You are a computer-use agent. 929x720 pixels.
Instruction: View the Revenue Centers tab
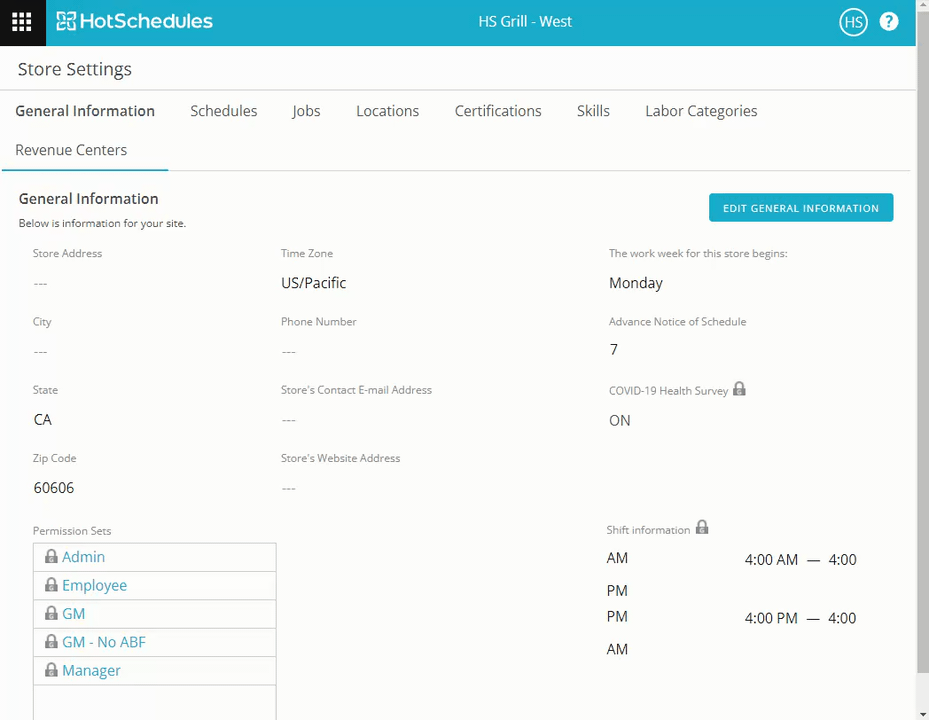[x=71, y=150]
